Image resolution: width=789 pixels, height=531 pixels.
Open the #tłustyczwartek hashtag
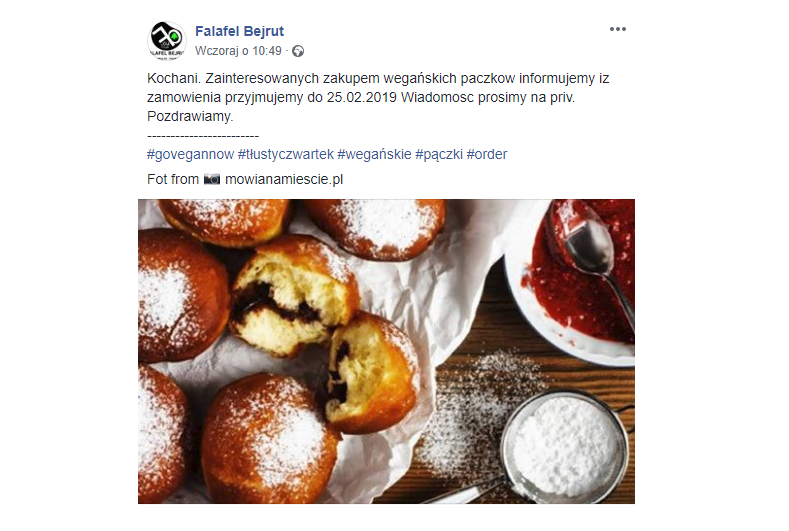(x=286, y=154)
